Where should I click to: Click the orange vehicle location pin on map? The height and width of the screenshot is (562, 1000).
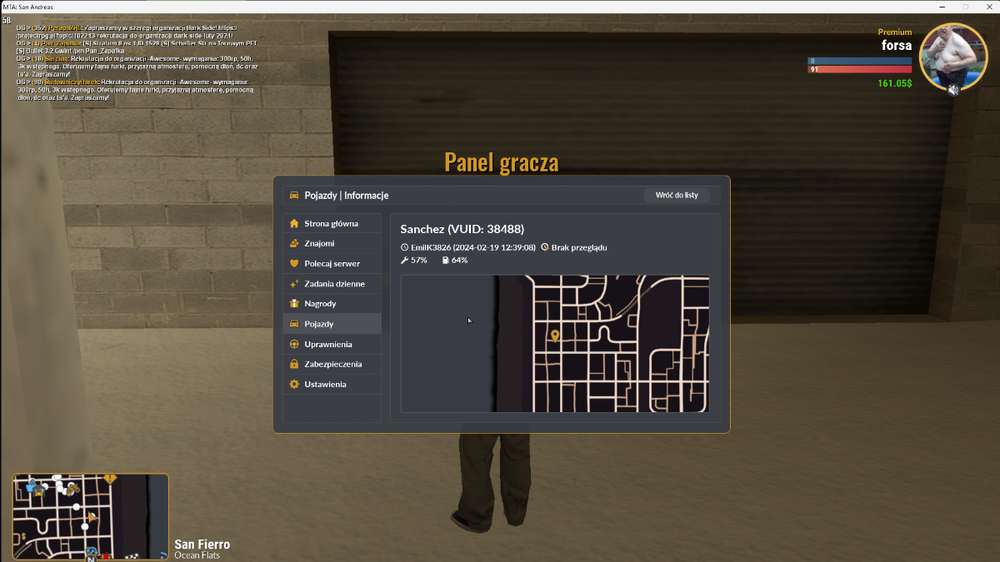[555, 336]
